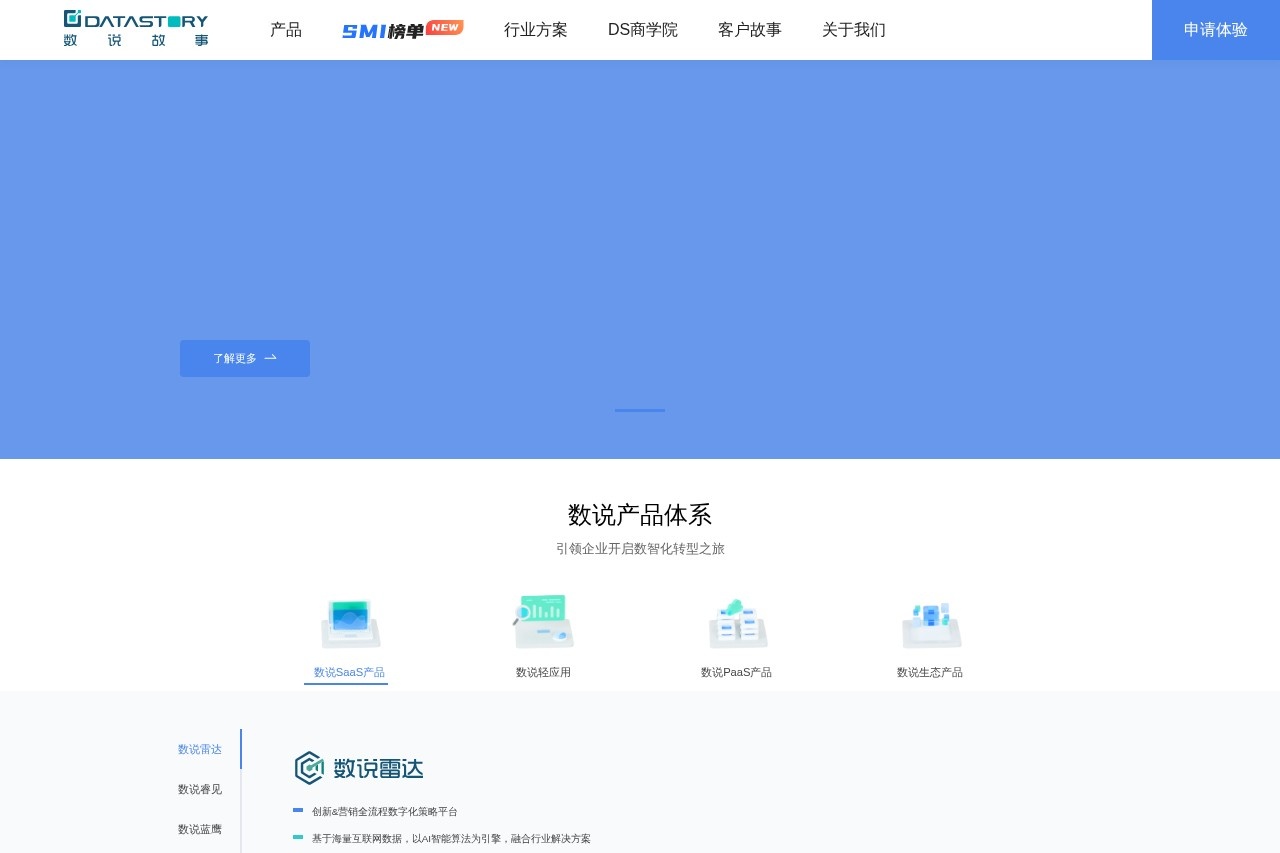Open the DS商学院 menu item

[642, 30]
